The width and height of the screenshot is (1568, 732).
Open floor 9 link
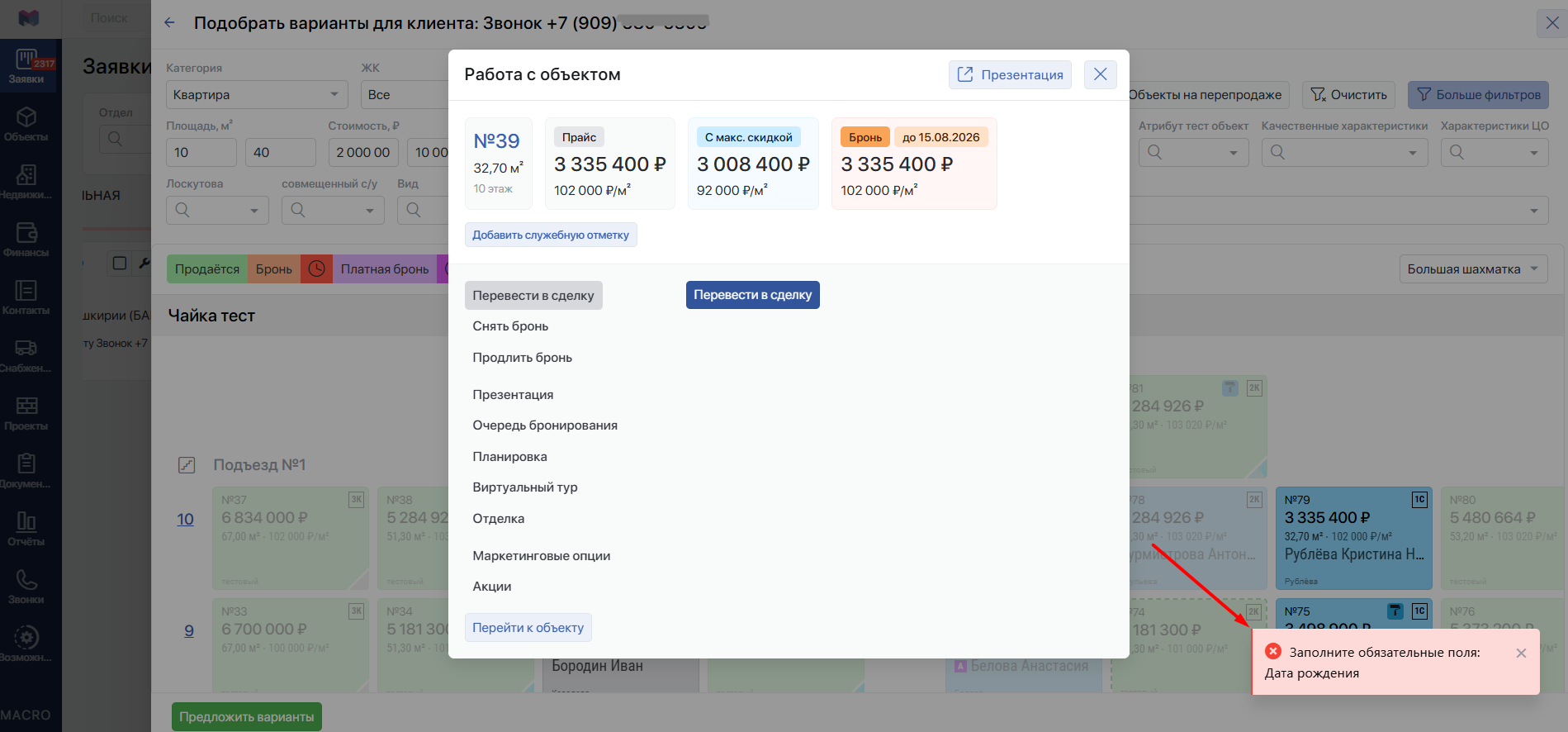point(189,631)
